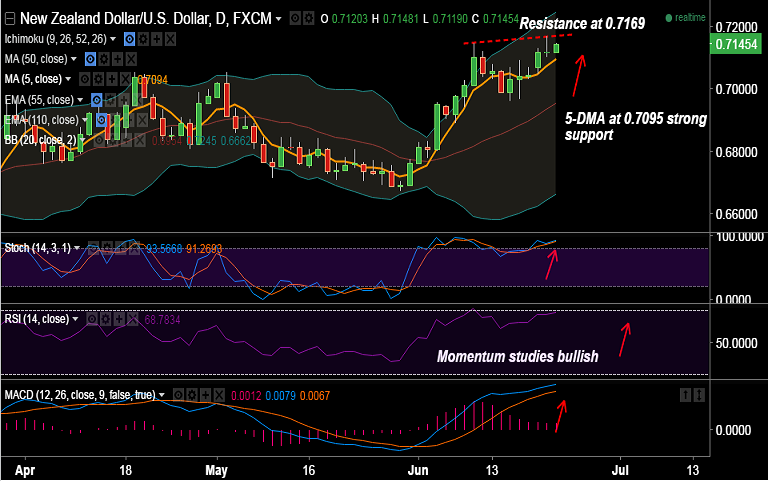This screenshot has height=484, width=768.
Task: Remove MA (5, close) with the X icon
Action: click(125, 79)
